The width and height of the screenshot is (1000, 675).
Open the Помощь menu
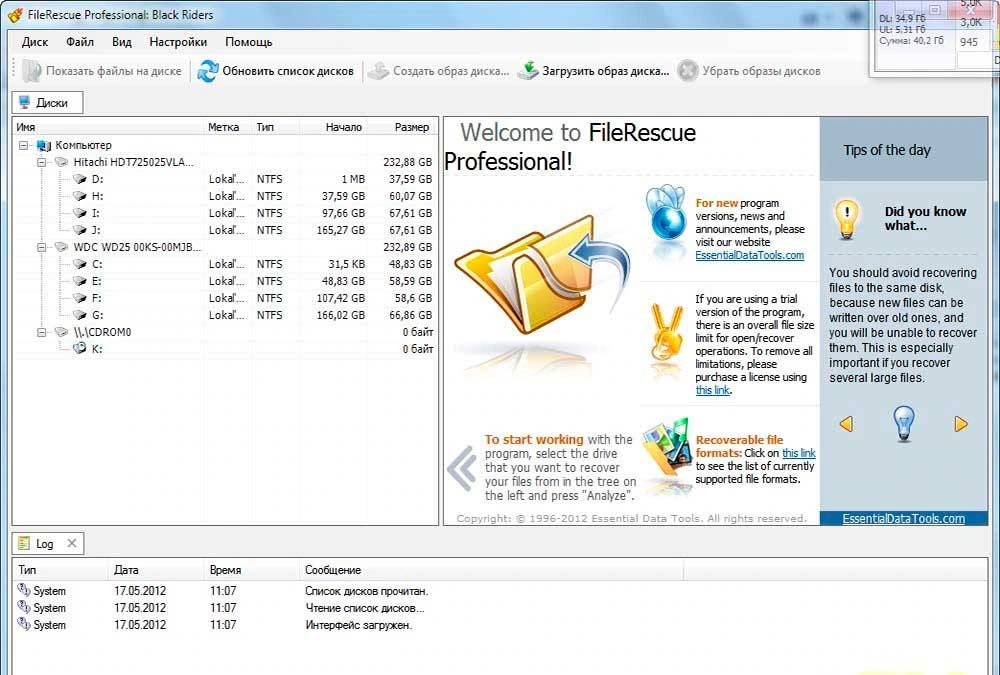(249, 42)
